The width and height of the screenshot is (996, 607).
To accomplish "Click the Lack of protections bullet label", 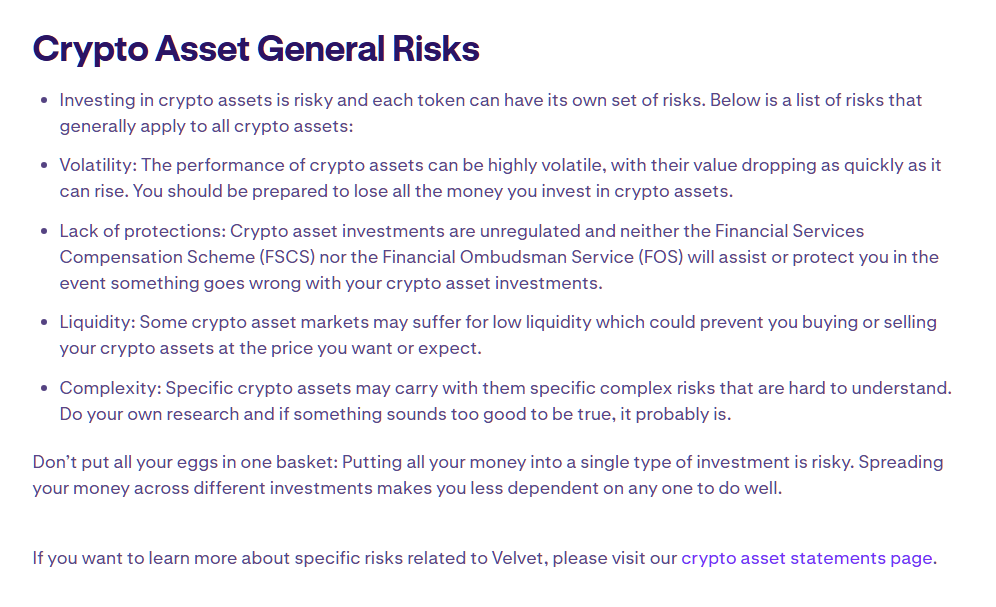I will pyautogui.click(x=140, y=231).
